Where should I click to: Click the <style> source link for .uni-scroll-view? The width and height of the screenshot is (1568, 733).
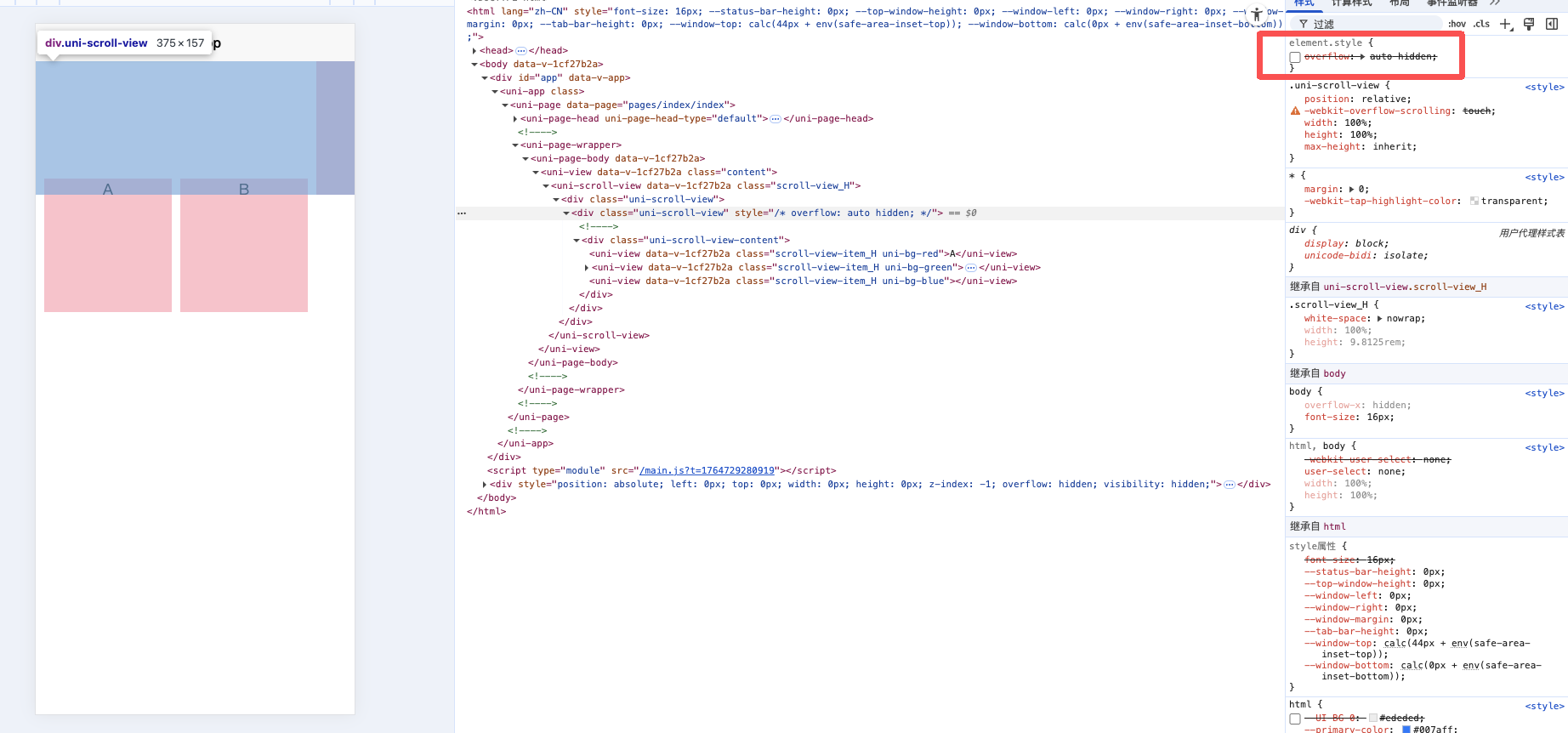click(x=1544, y=87)
